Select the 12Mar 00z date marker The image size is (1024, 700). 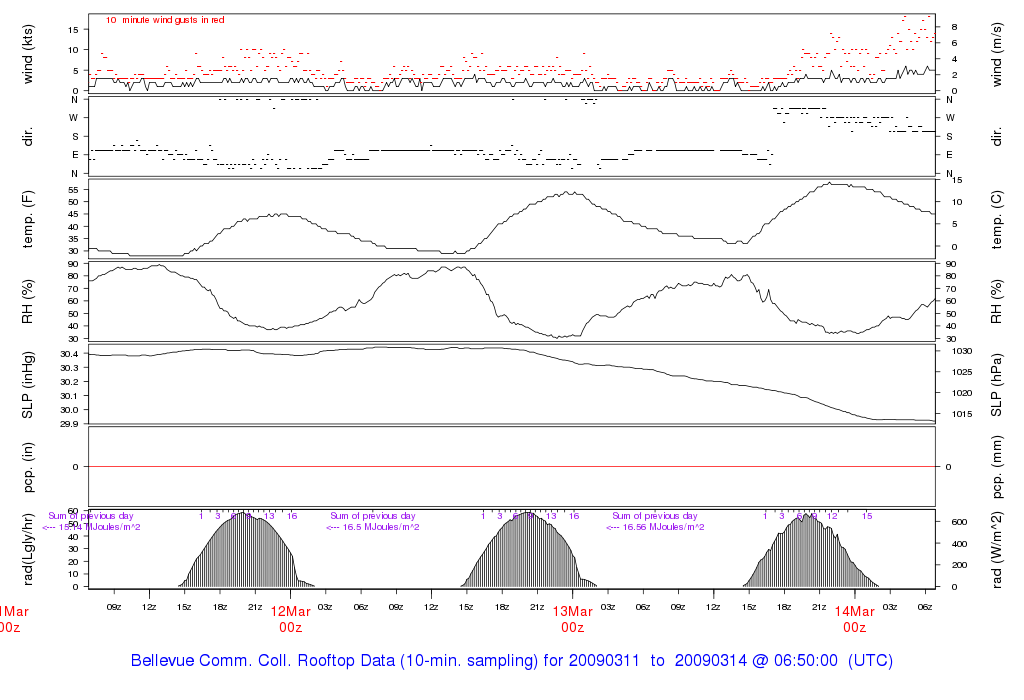click(291, 619)
